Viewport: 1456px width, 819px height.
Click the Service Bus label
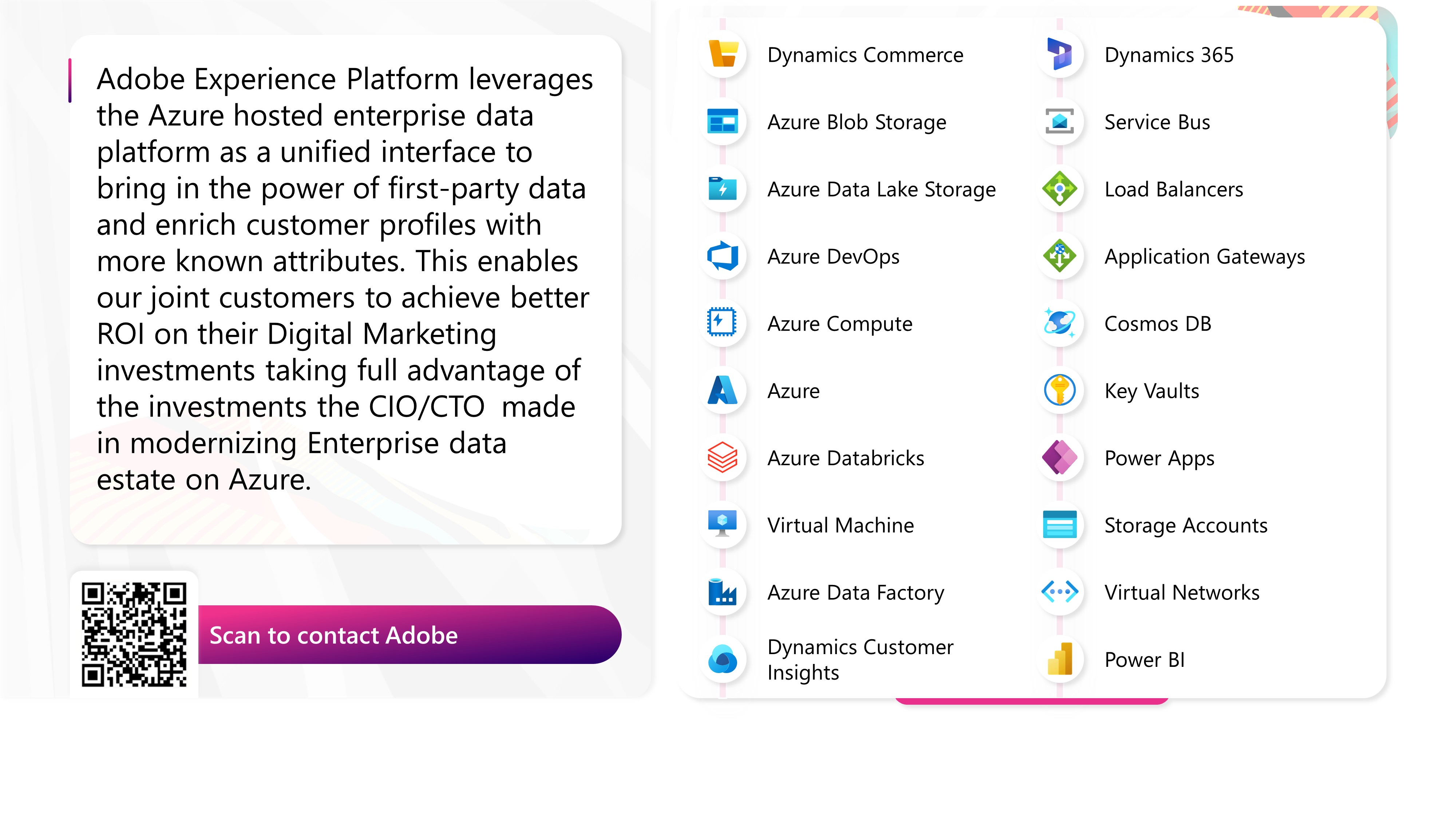(x=1157, y=122)
